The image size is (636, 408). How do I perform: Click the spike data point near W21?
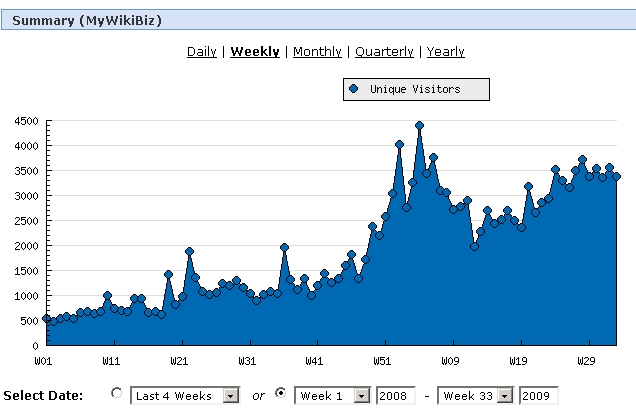pos(189,251)
